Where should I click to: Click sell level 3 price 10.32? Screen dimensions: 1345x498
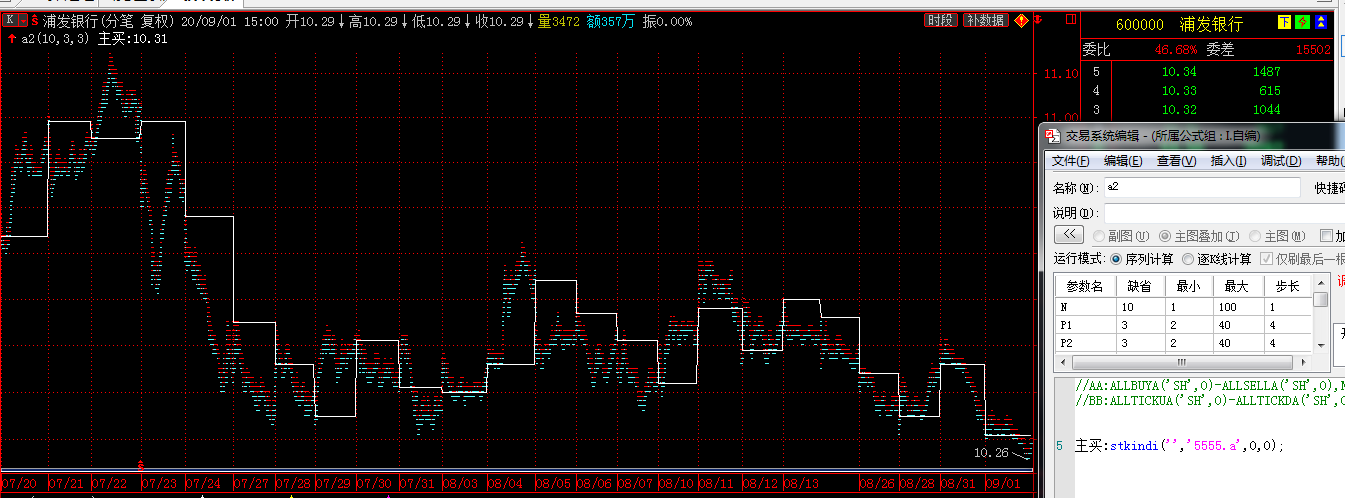(x=1178, y=110)
